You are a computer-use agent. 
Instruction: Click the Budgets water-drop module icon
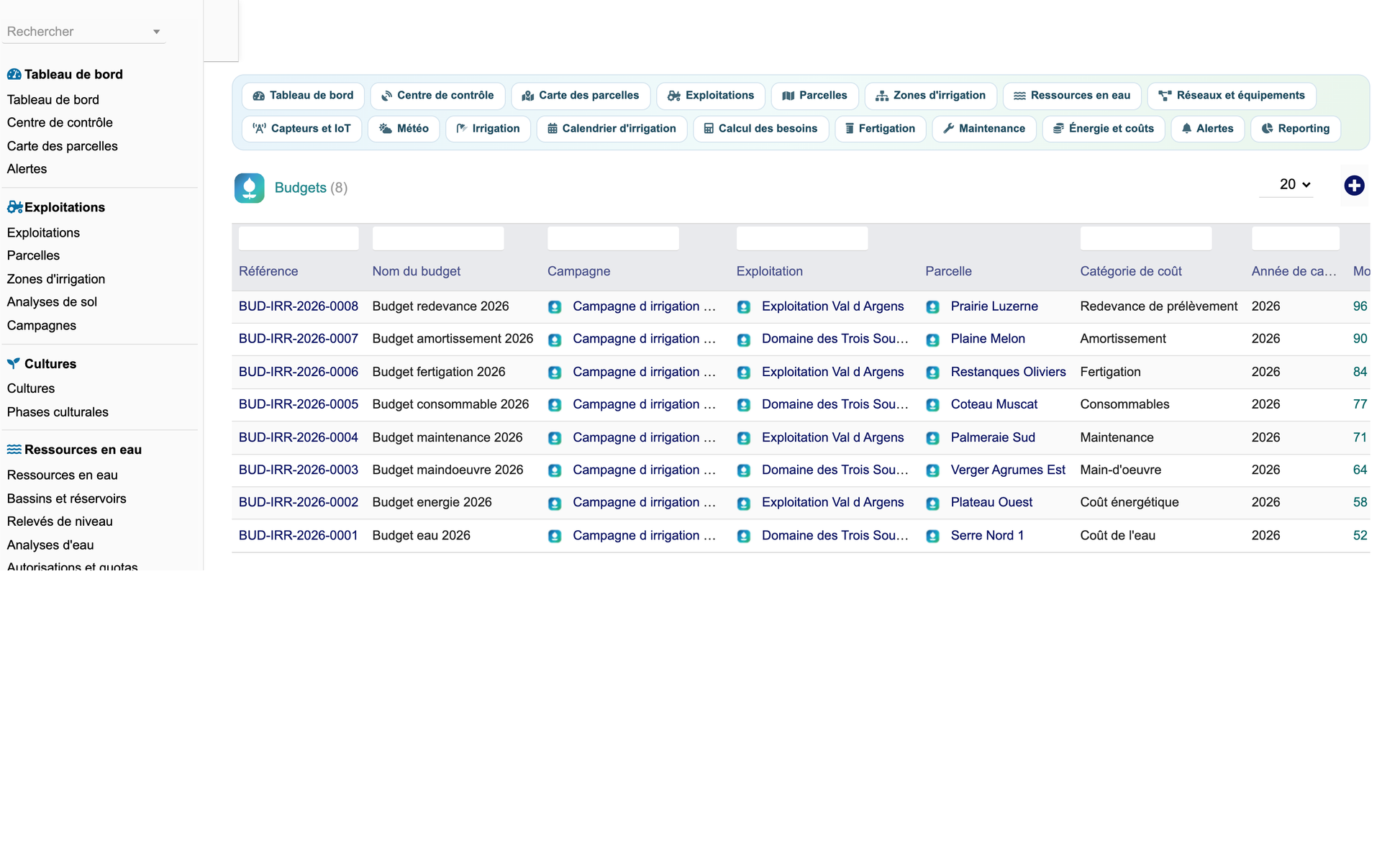249,188
